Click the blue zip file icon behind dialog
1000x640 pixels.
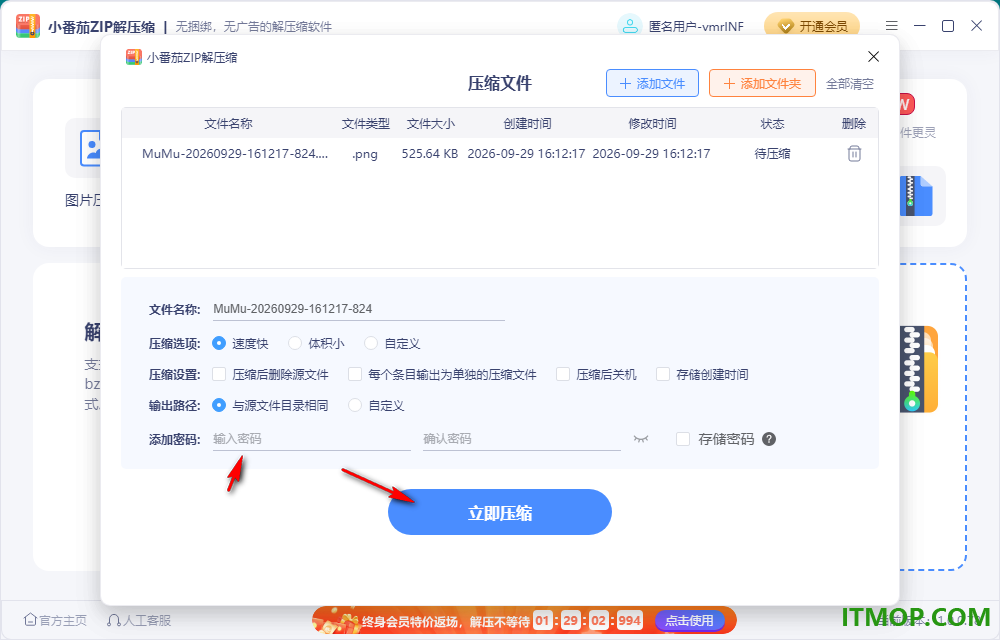tap(916, 196)
